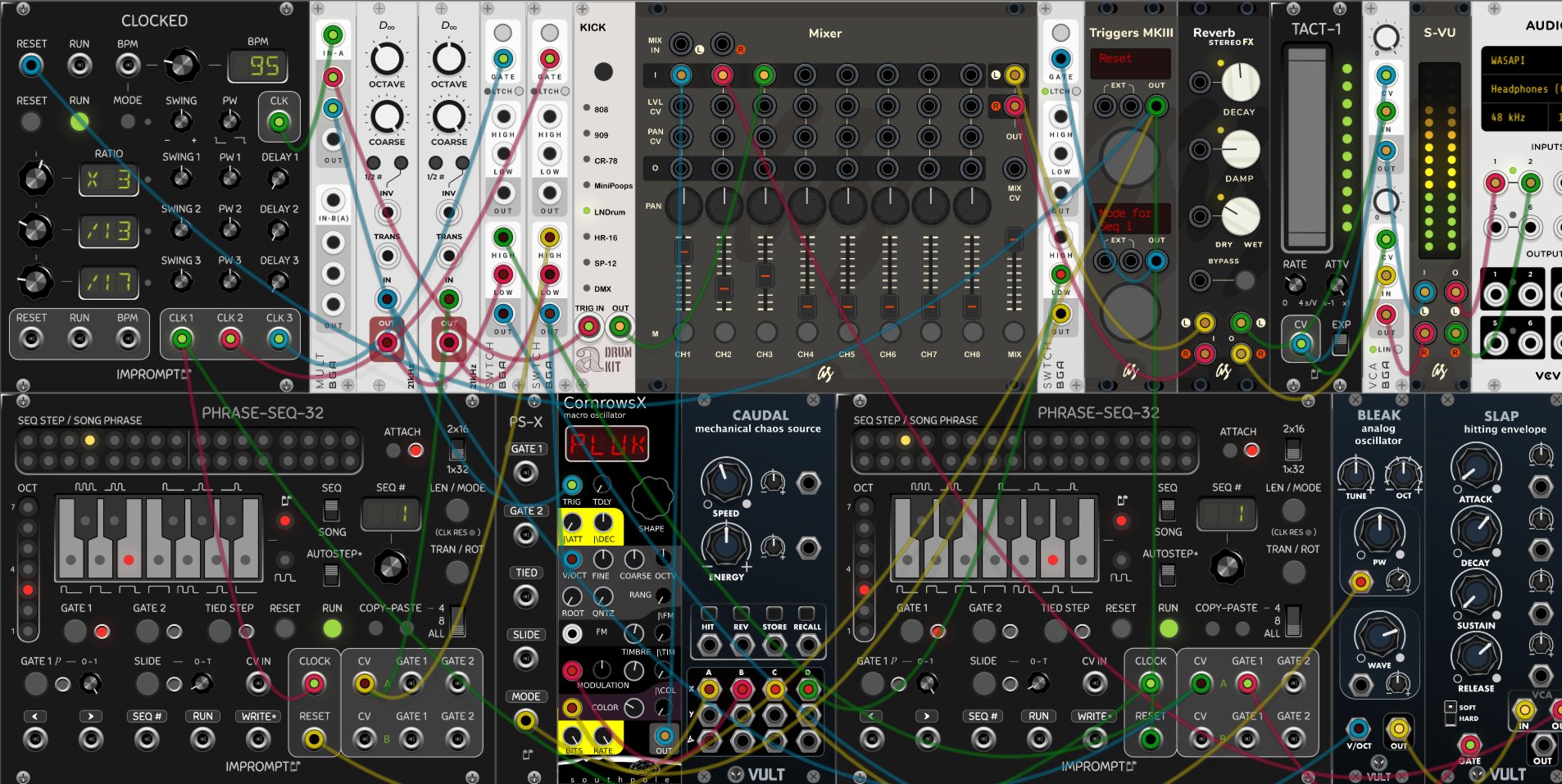
Task: Select the CR-78 kick model
Action: click(587, 160)
